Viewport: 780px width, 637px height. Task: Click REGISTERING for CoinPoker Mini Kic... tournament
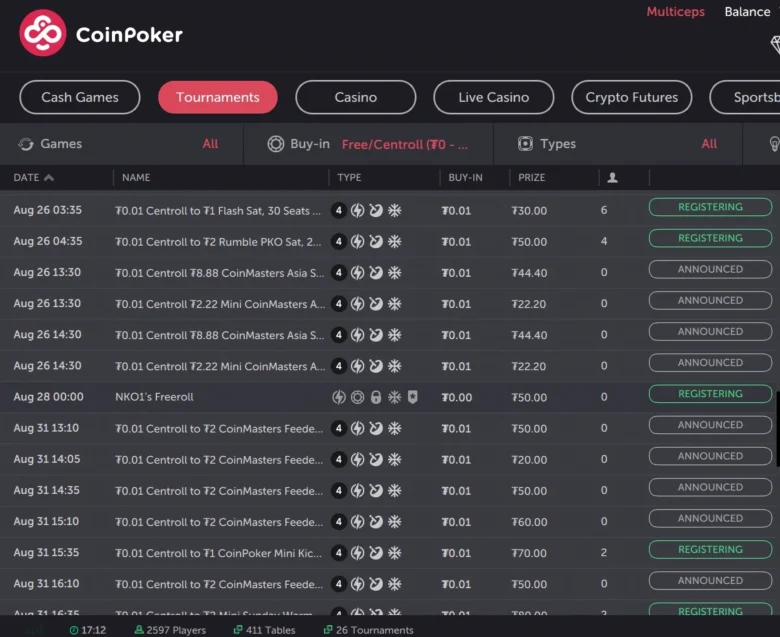tap(710, 549)
